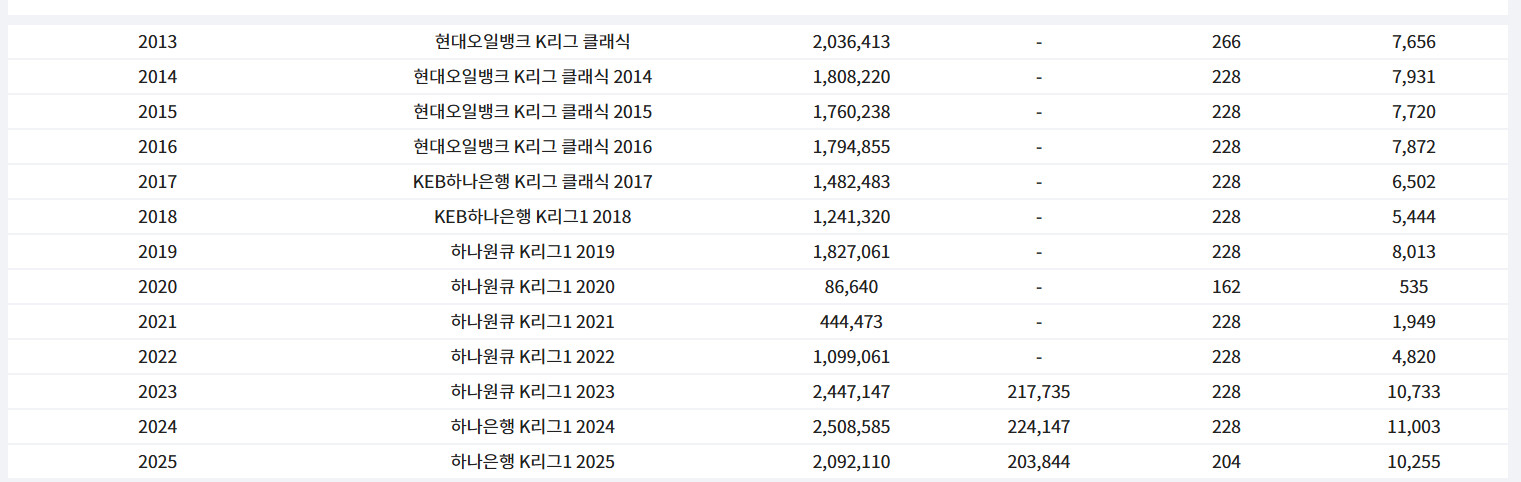The height and width of the screenshot is (482, 1521).
Task: Select average value 5,444
Action: click(1413, 217)
